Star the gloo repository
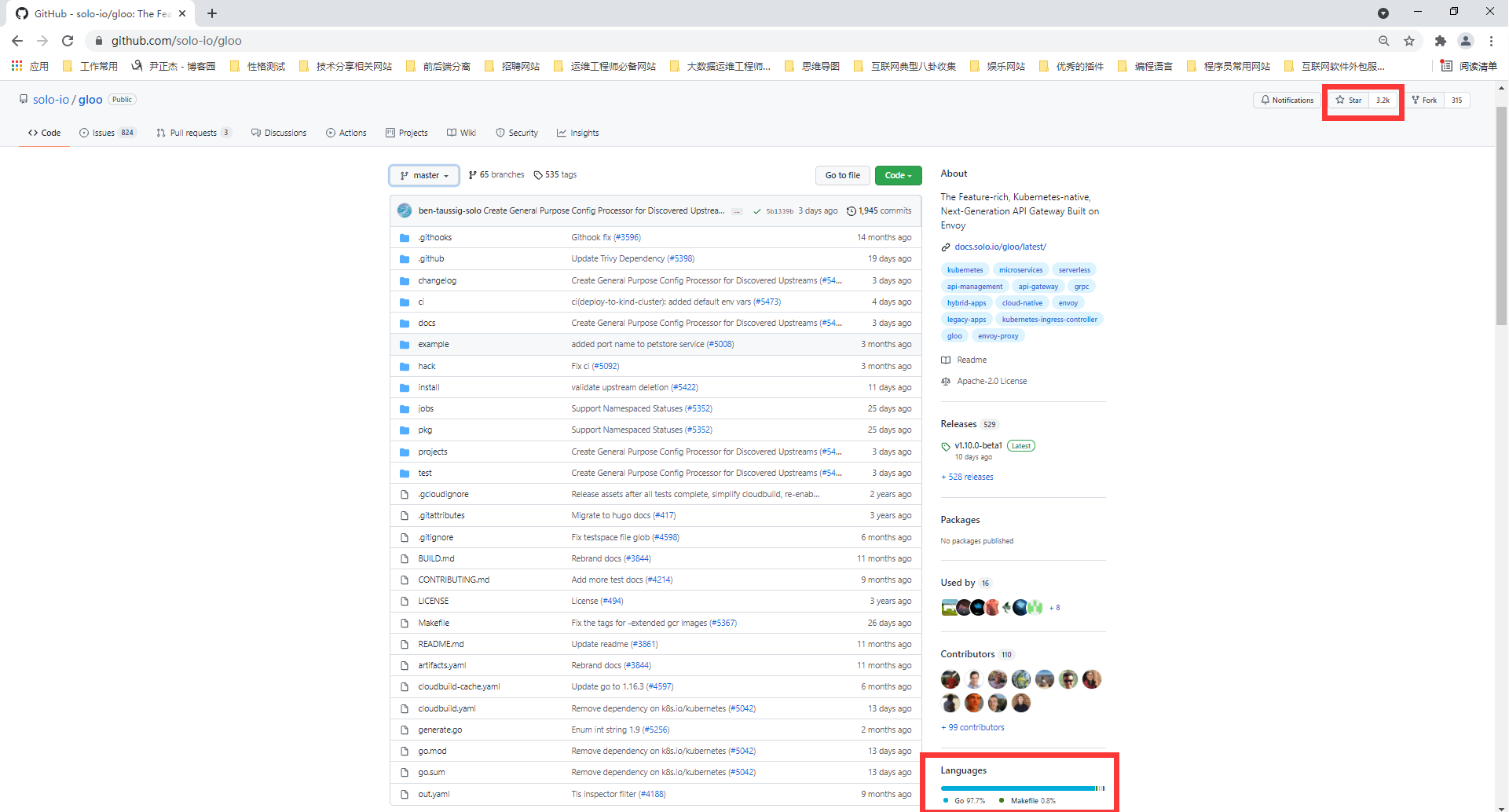Image resolution: width=1509 pixels, height=812 pixels. coord(1349,101)
